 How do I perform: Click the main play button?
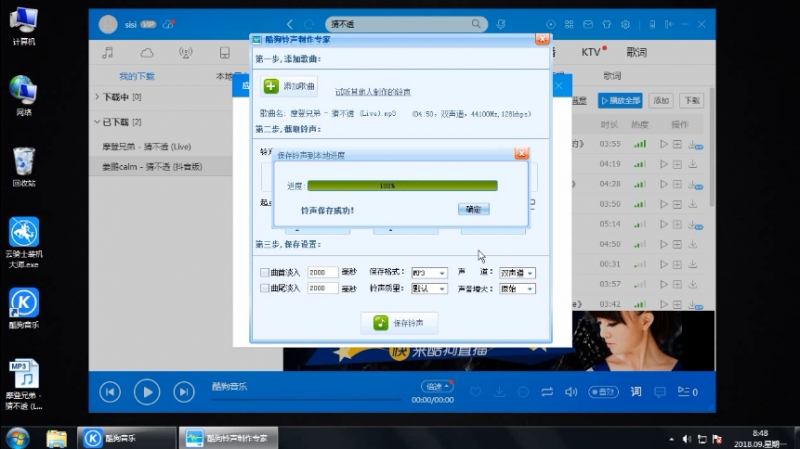pos(147,392)
